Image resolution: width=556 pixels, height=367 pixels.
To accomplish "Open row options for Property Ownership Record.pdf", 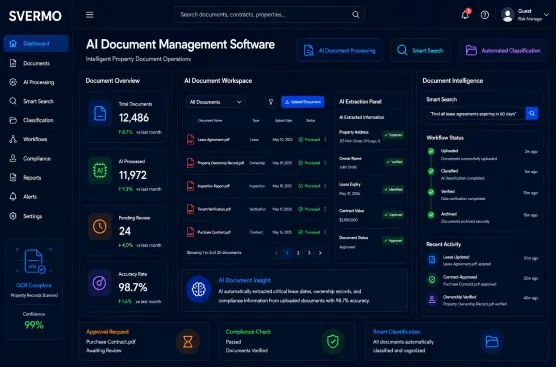I will [325, 163].
